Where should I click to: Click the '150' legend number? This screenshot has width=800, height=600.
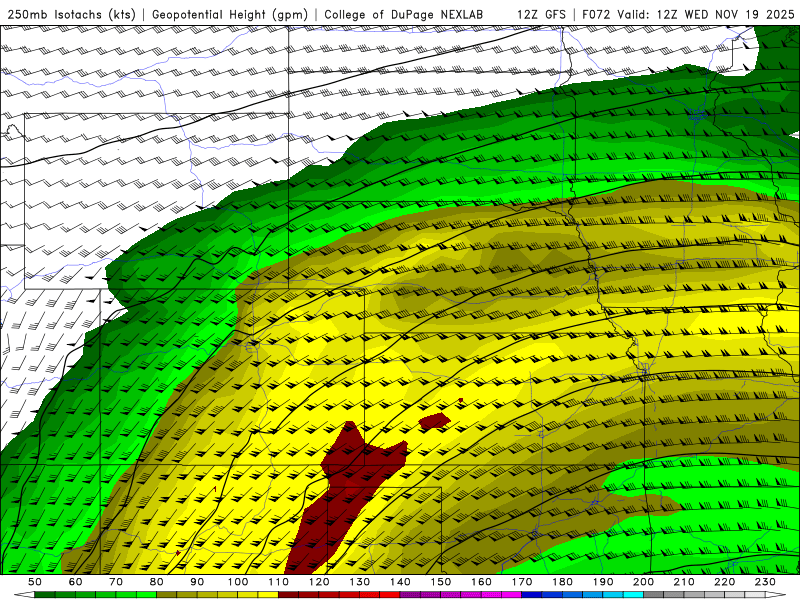pyautogui.click(x=441, y=582)
